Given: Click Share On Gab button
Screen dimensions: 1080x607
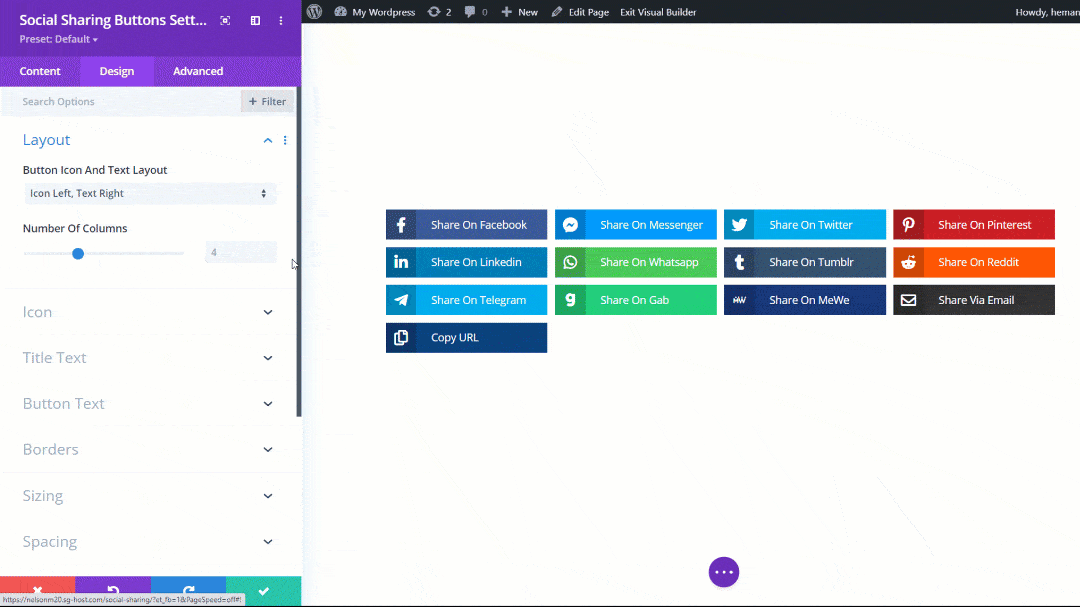Looking at the screenshot, I should [636, 300].
